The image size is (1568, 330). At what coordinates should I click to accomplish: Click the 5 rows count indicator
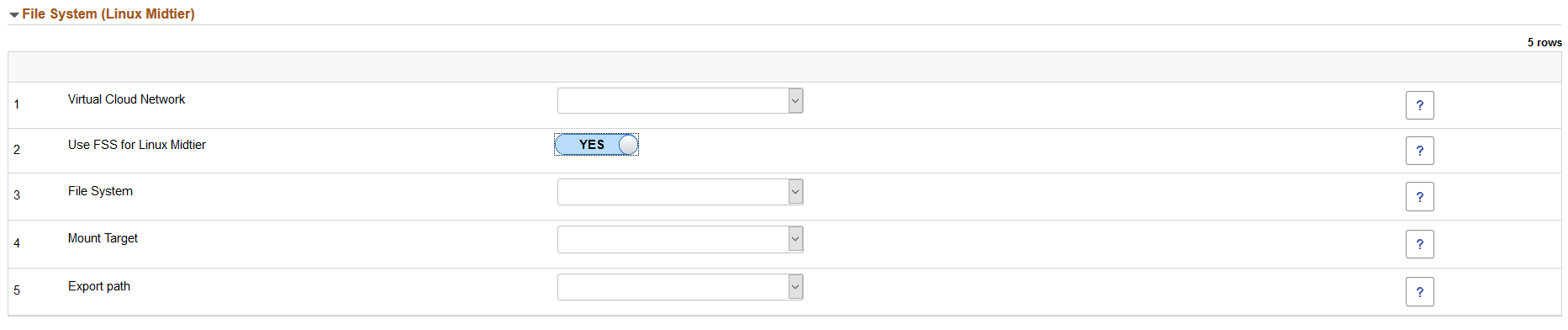coord(1544,42)
